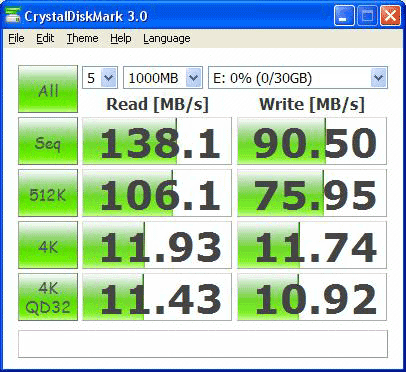This screenshot has width=406, height=372.
Task: Run all benchmarks with All button
Action: 48,89
